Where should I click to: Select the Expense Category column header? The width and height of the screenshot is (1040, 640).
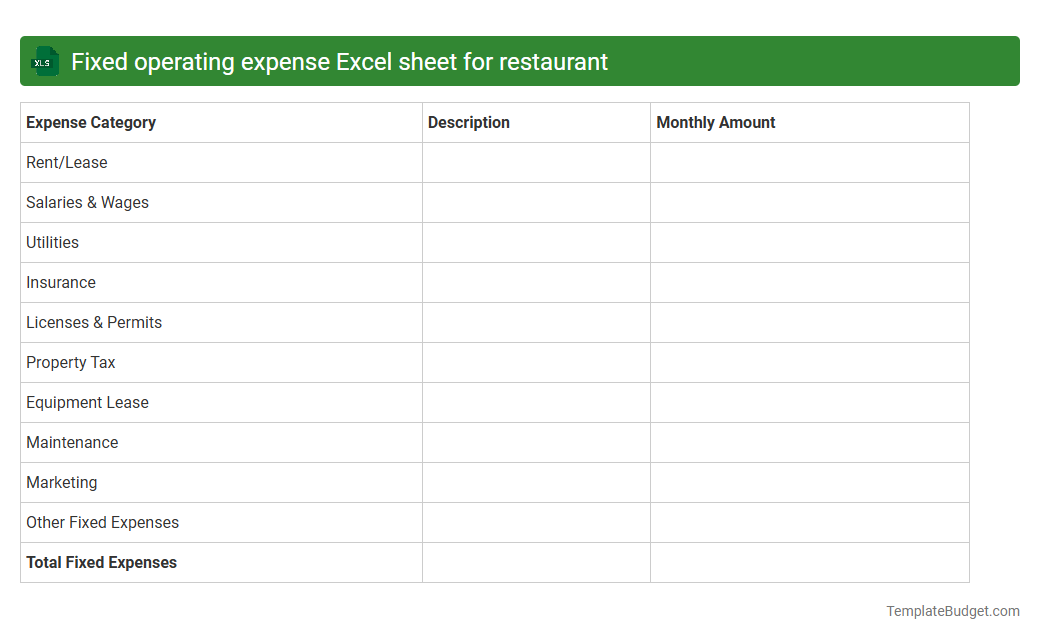coord(90,122)
